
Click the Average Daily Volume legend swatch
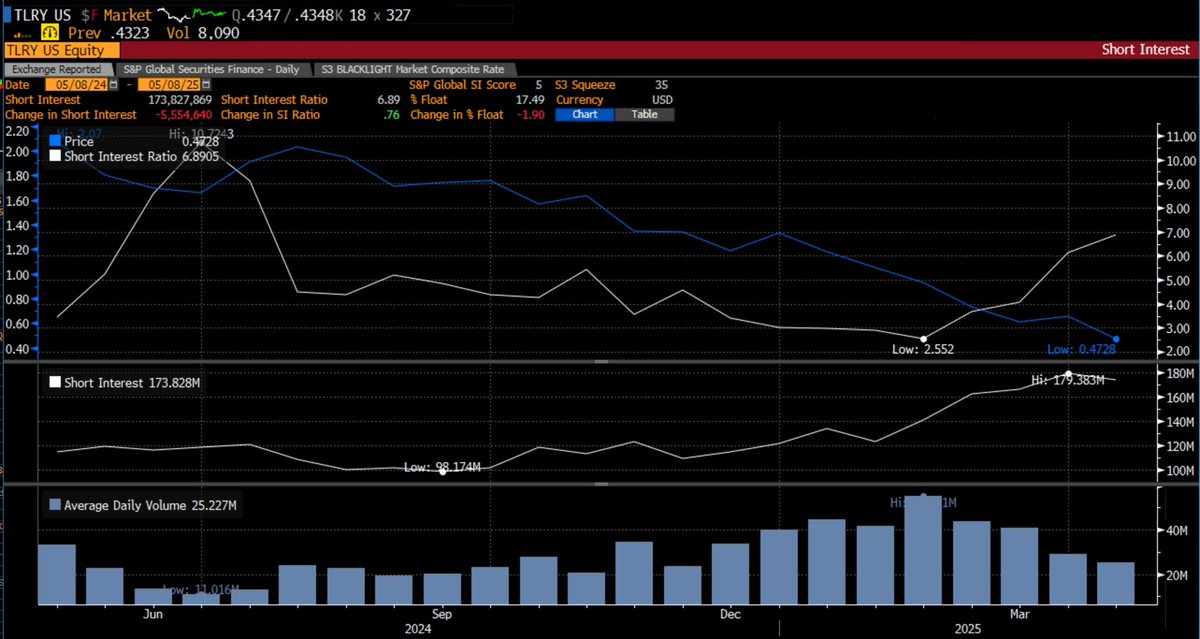pos(55,505)
